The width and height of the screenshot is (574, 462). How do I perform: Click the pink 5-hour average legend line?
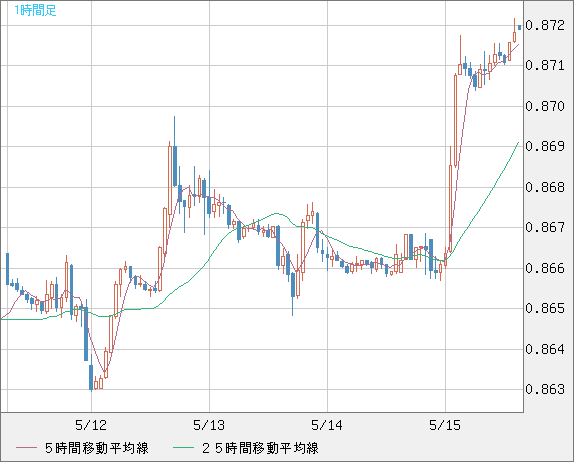pos(26,448)
